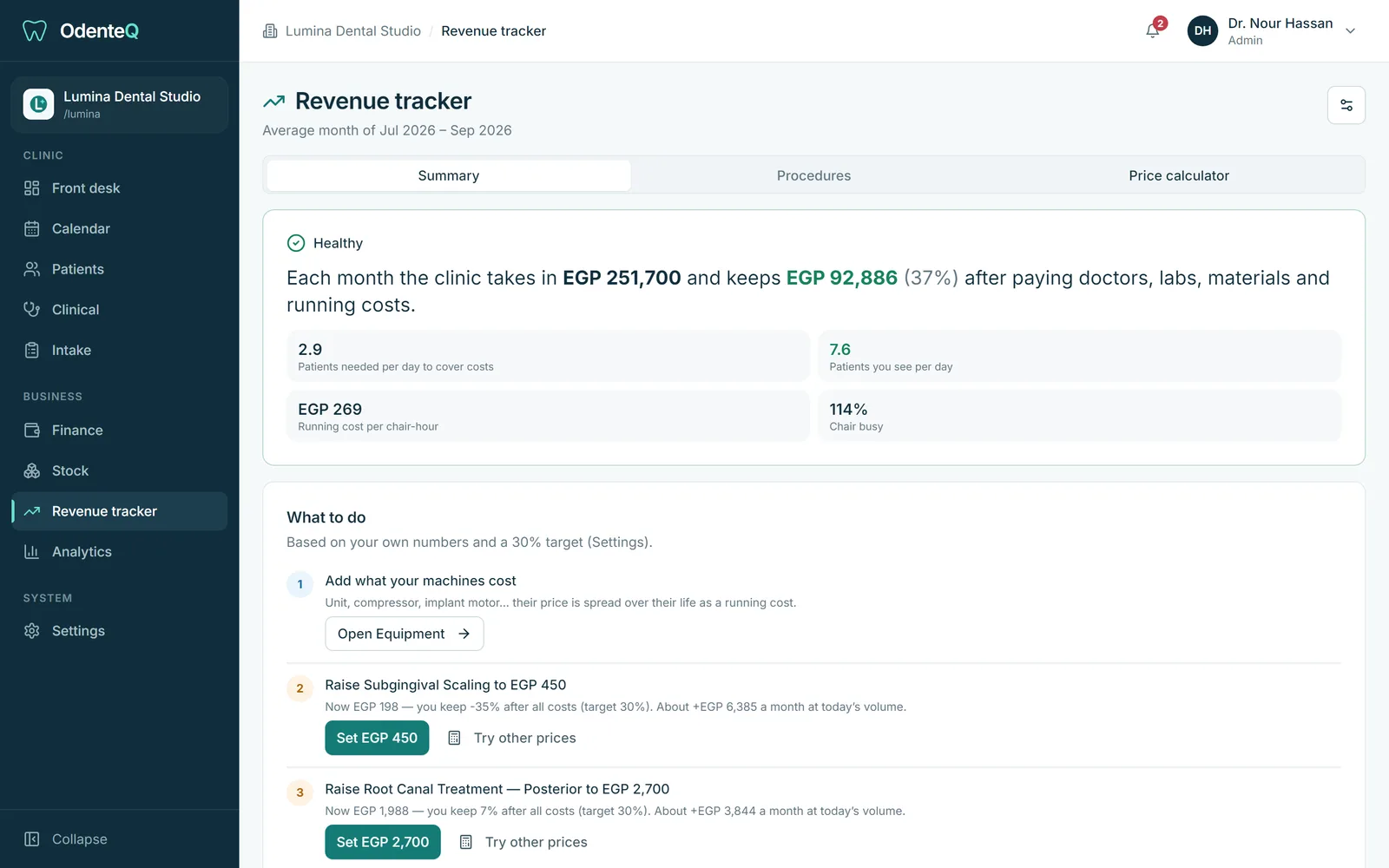Go to the Stock page
1389x868 pixels.
(120, 471)
